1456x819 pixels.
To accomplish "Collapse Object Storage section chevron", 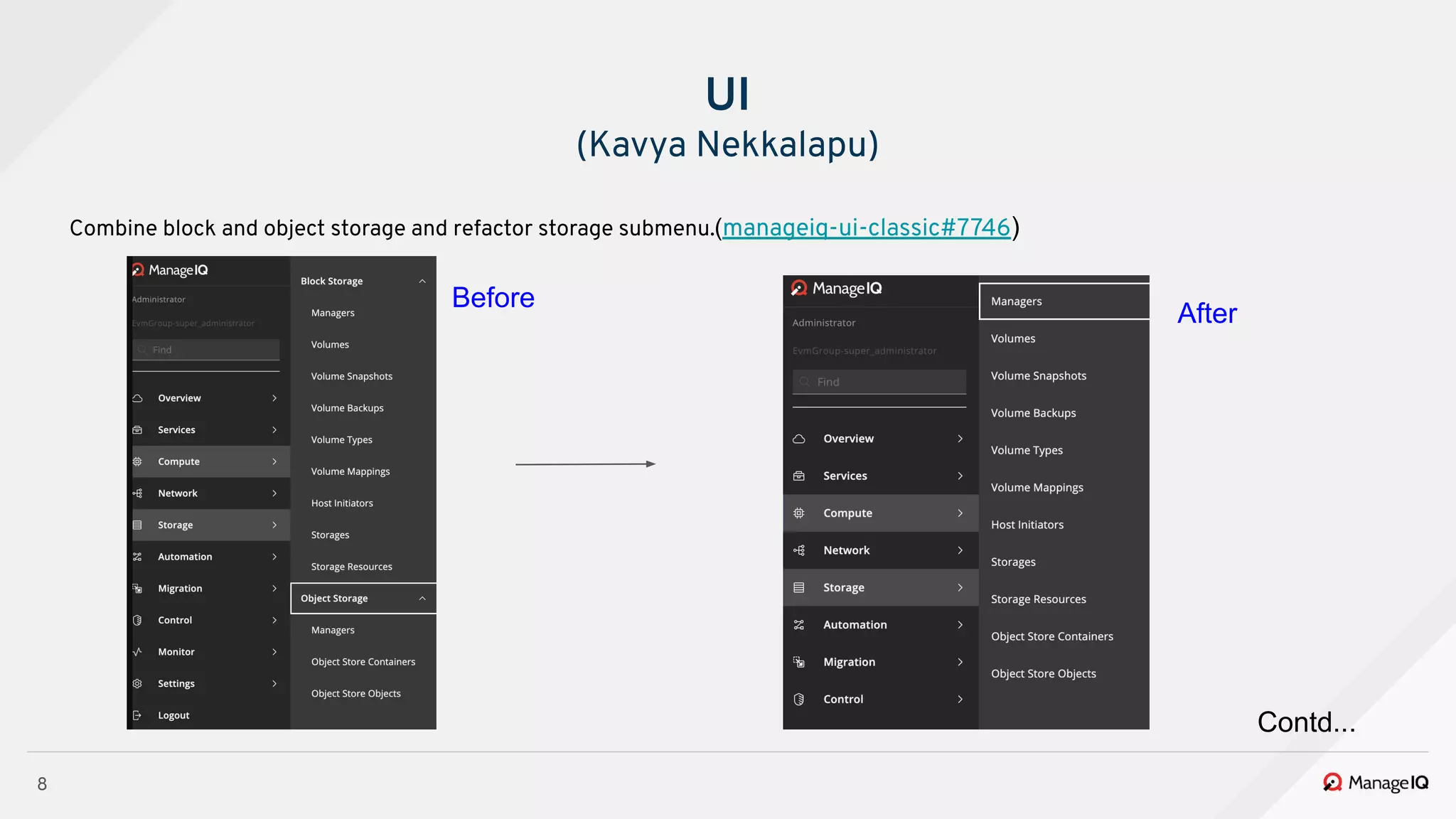I will click(x=422, y=599).
